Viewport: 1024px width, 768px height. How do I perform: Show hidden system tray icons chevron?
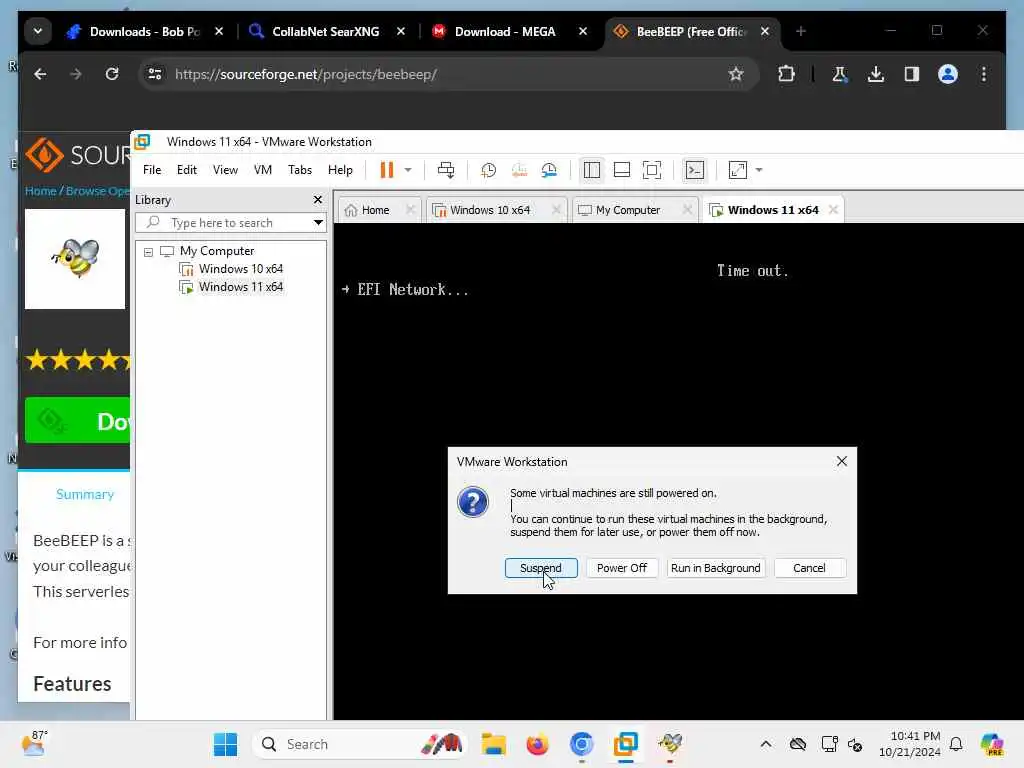point(766,744)
